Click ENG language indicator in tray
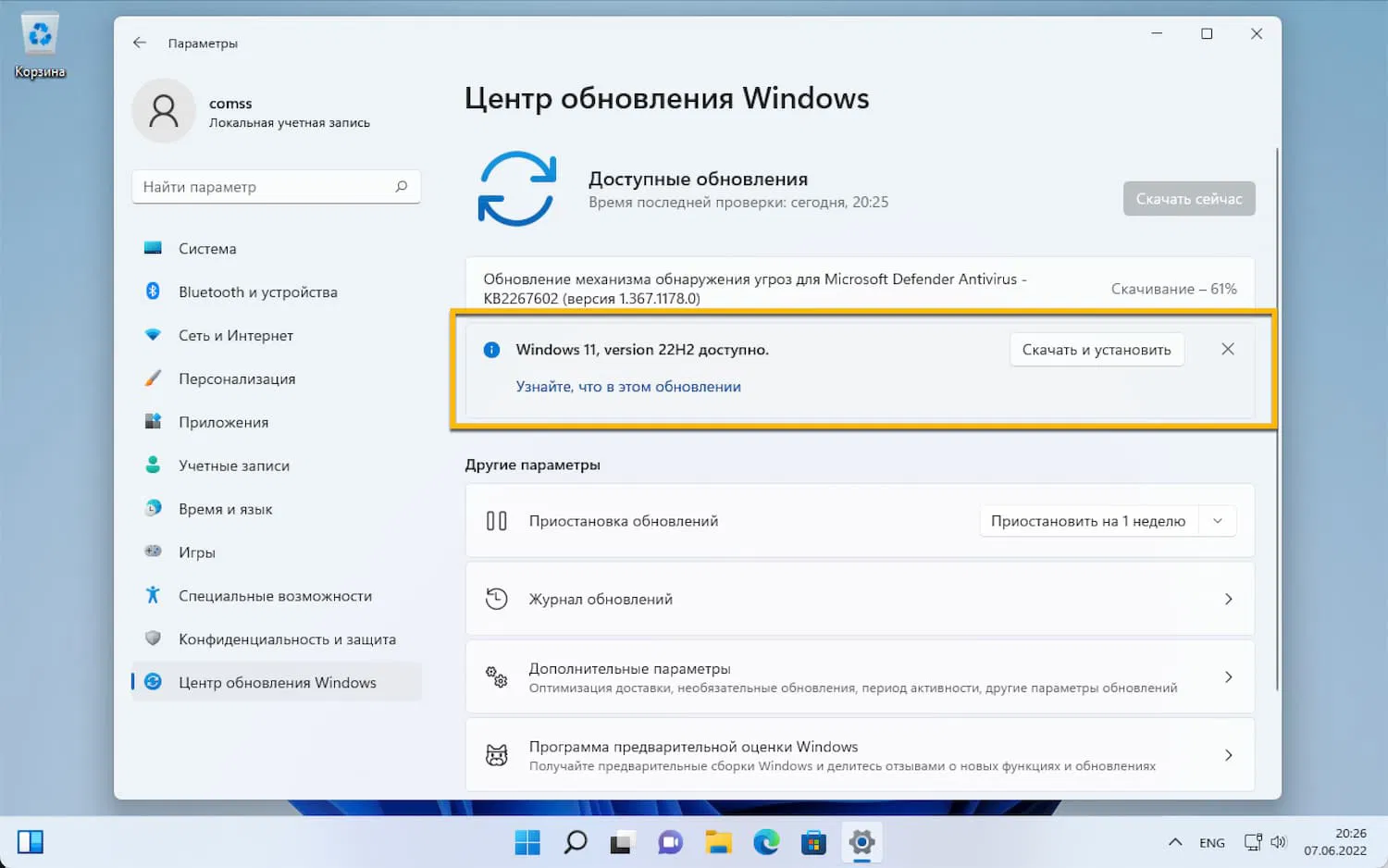 click(x=1211, y=843)
